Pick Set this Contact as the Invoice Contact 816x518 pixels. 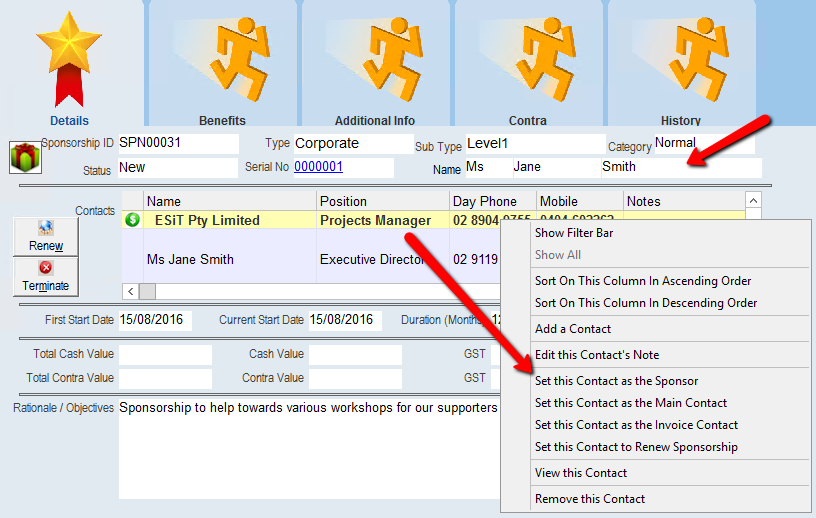(x=636, y=425)
